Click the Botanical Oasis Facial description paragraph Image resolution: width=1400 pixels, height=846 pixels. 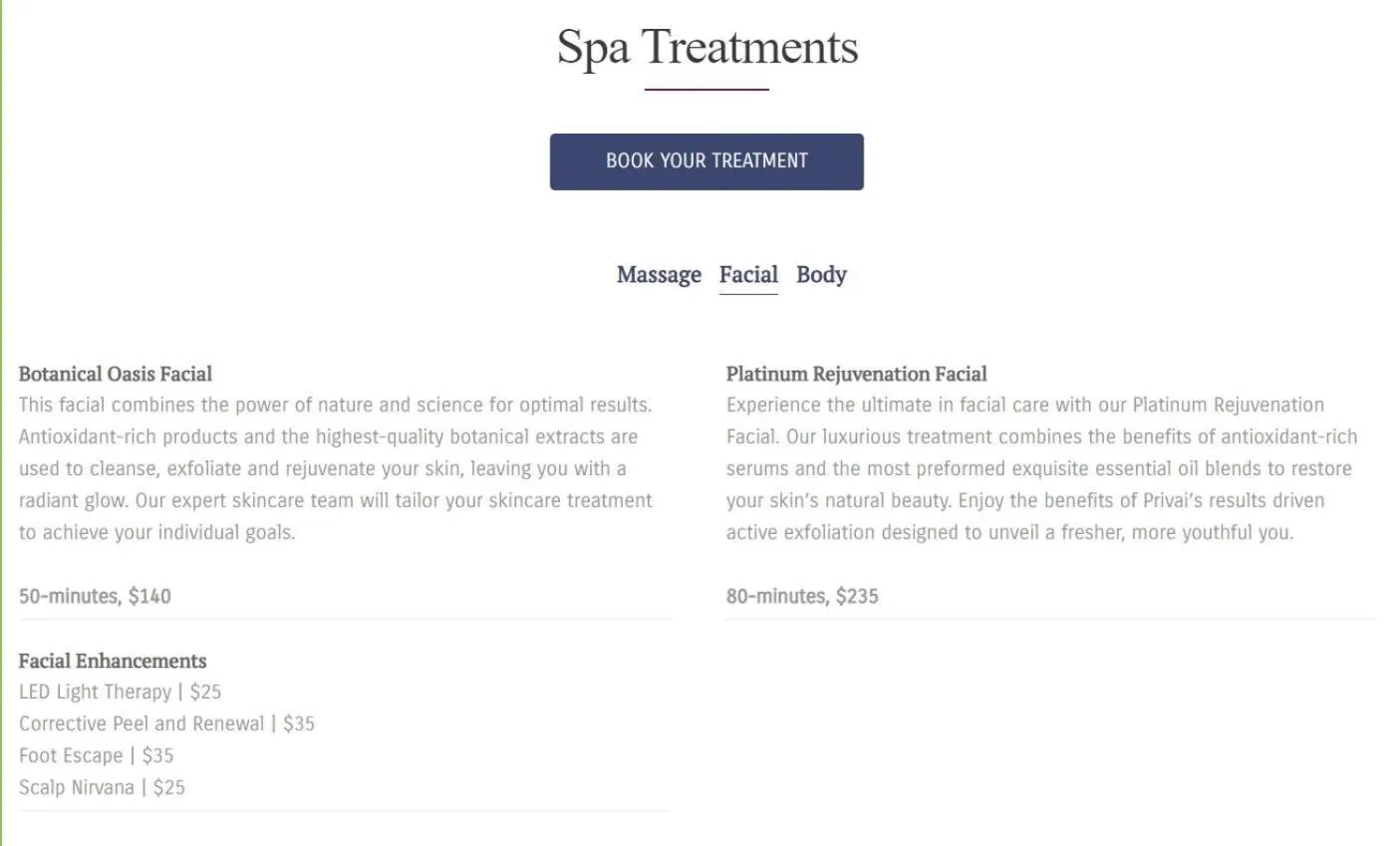(336, 468)
